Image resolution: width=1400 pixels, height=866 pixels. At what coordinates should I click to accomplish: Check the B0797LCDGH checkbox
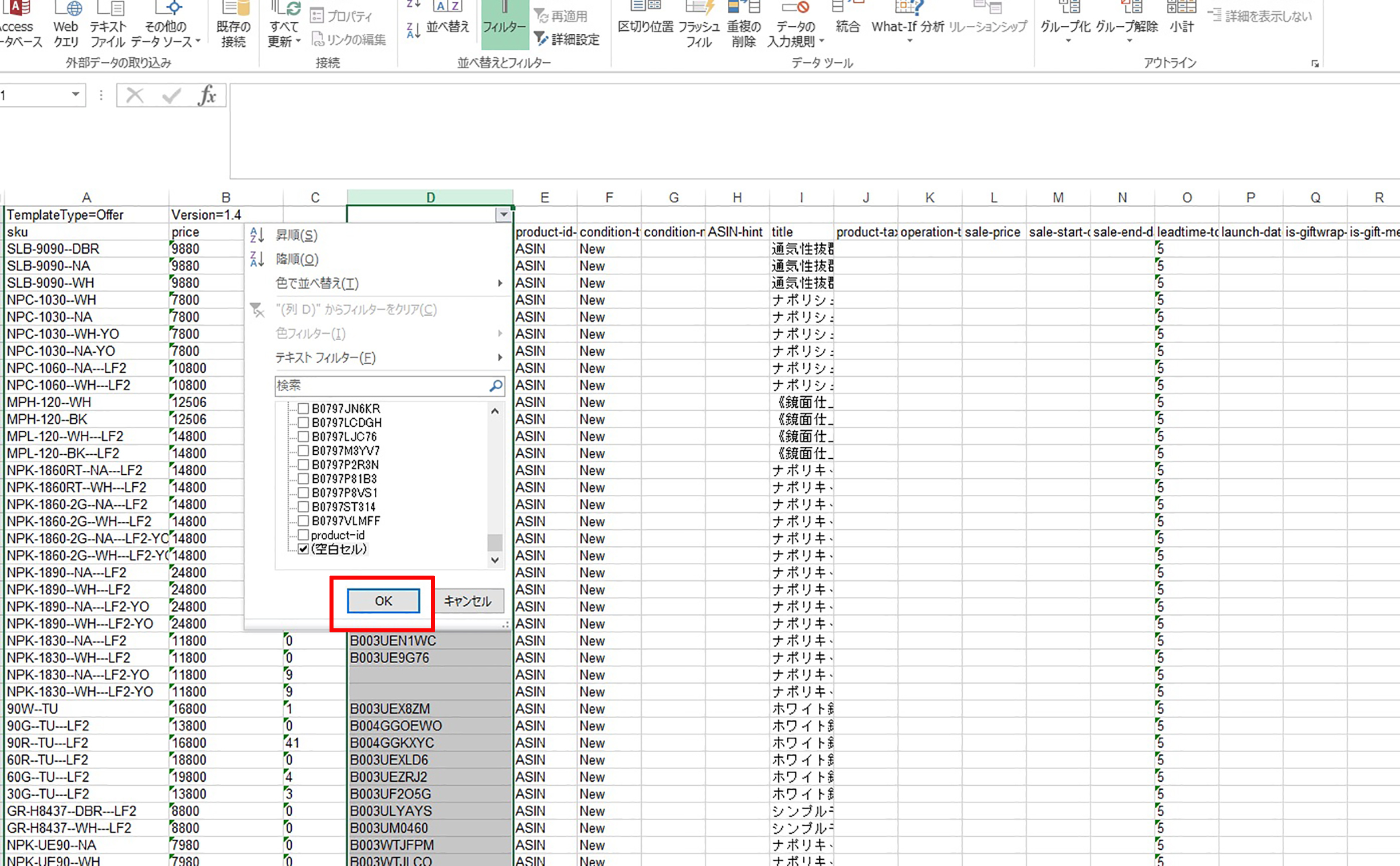click(303, 422)
